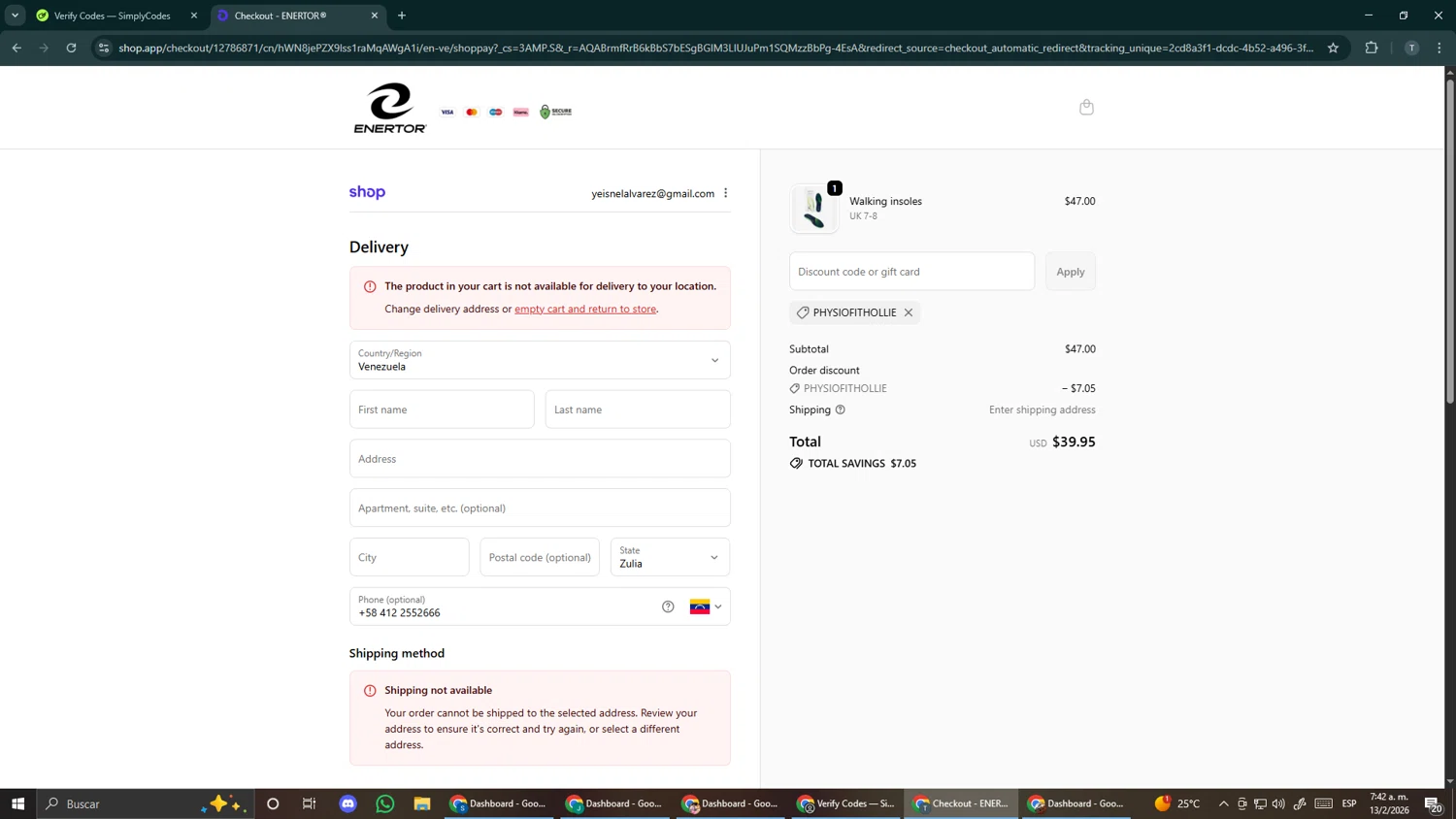Click shipping info question mark icon
Viewport: 1456px width, 819px height.
841,409
